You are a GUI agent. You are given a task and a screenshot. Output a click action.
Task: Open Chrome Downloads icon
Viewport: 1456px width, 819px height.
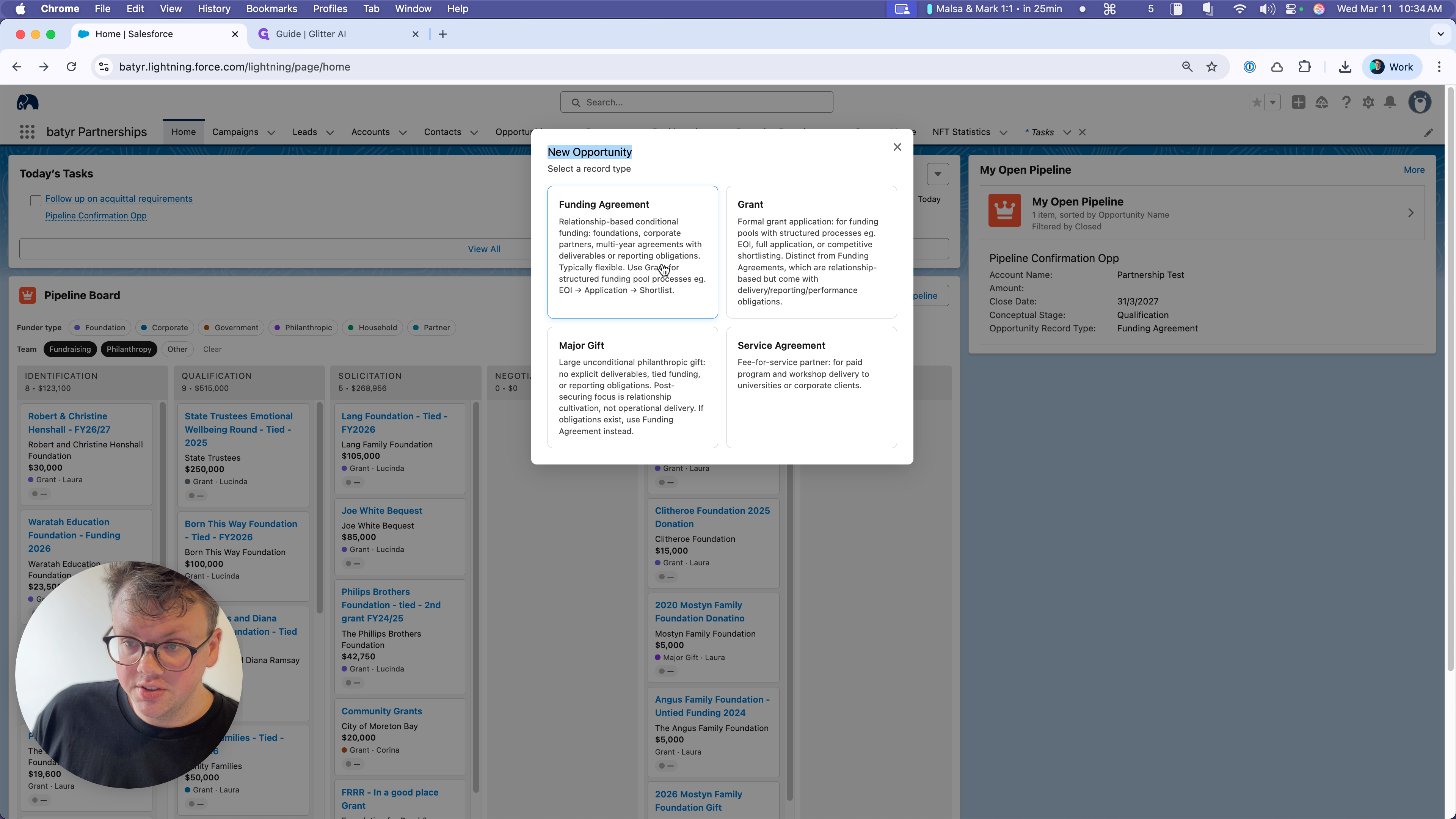tap(1345, 67)
